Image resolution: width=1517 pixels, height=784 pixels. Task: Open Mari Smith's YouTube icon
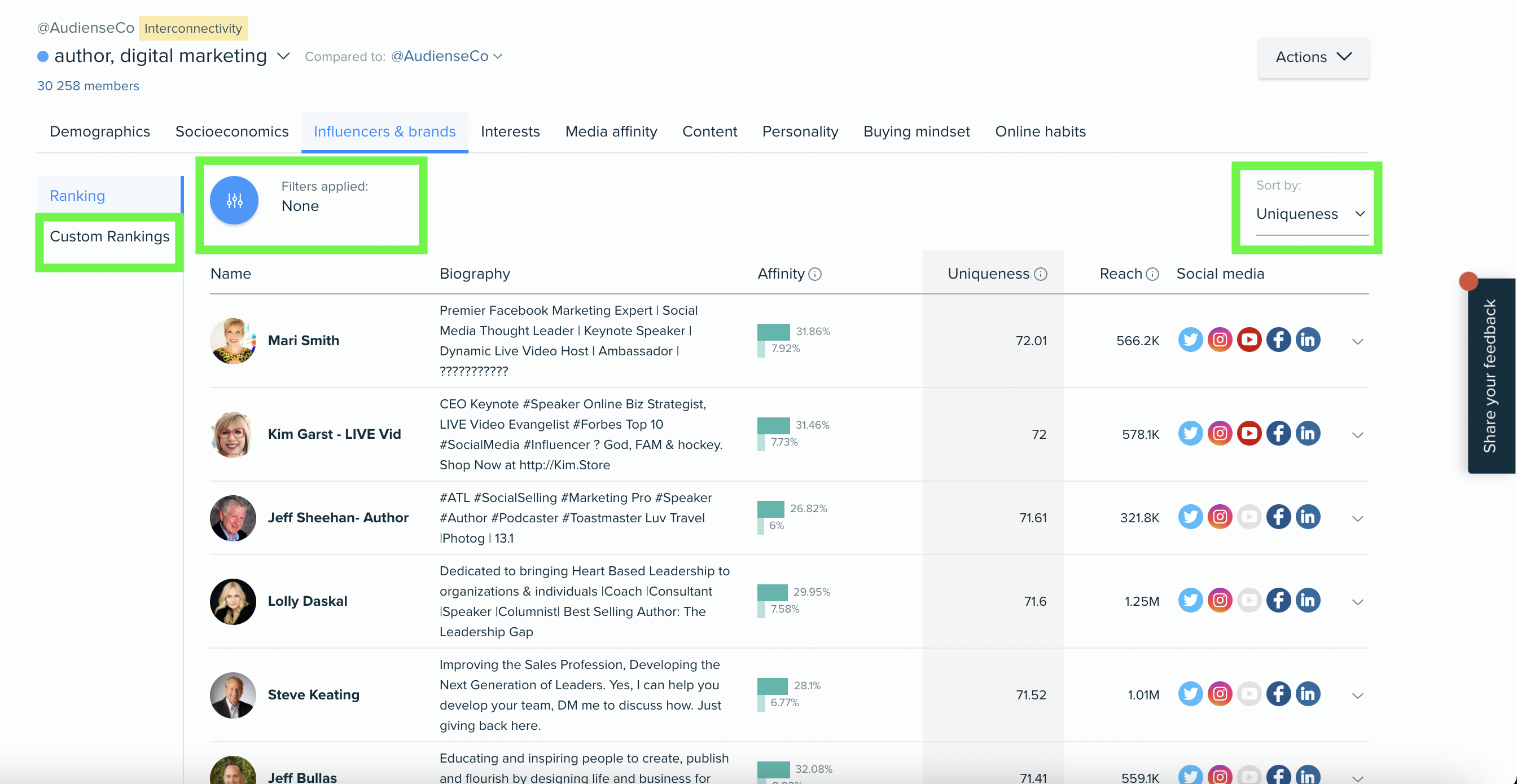[x=1249, y=340]
